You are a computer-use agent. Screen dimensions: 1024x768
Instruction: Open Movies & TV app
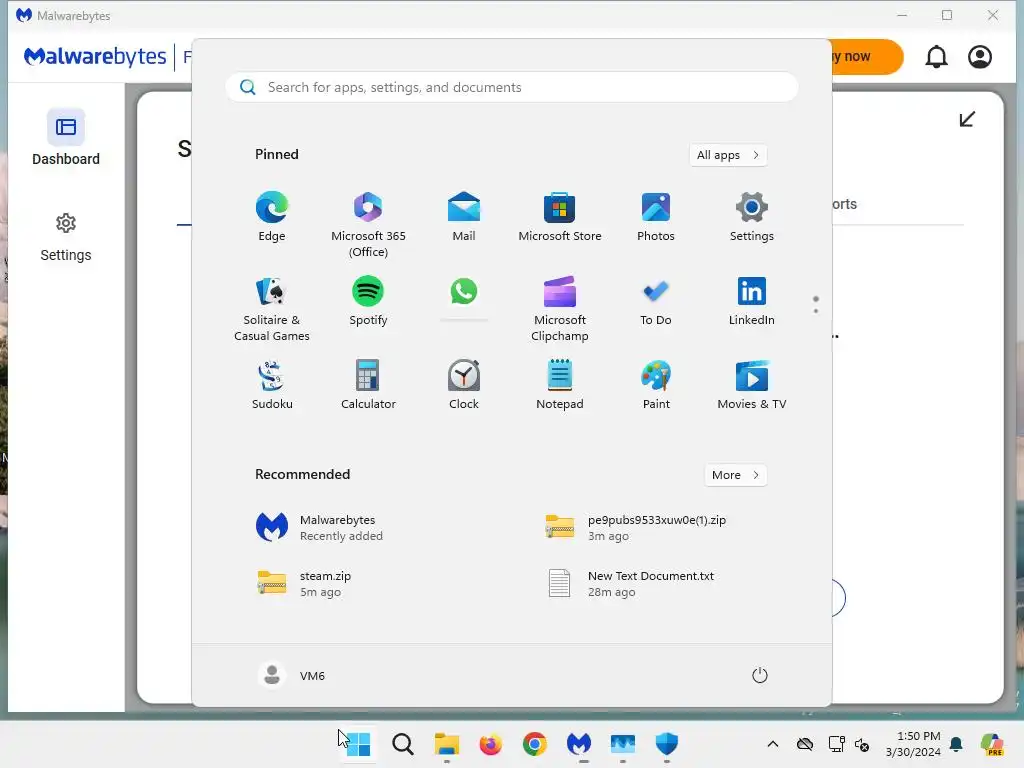(x=752, y=385)
